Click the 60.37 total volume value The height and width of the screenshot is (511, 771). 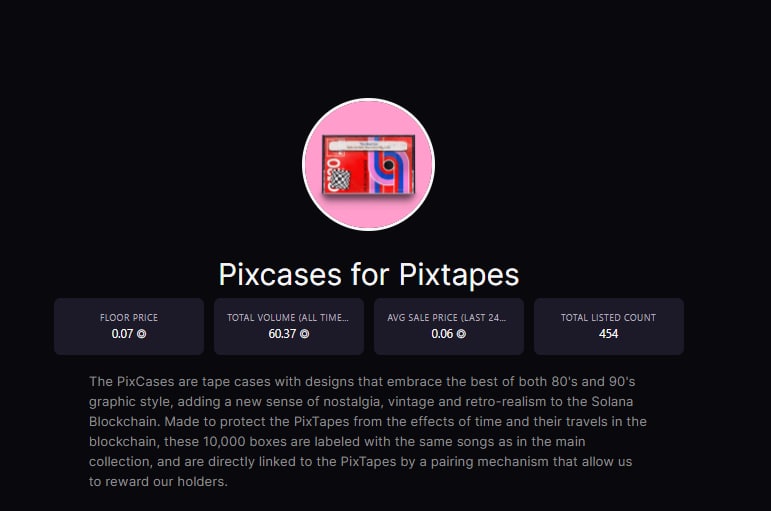(x=282, y=334)
